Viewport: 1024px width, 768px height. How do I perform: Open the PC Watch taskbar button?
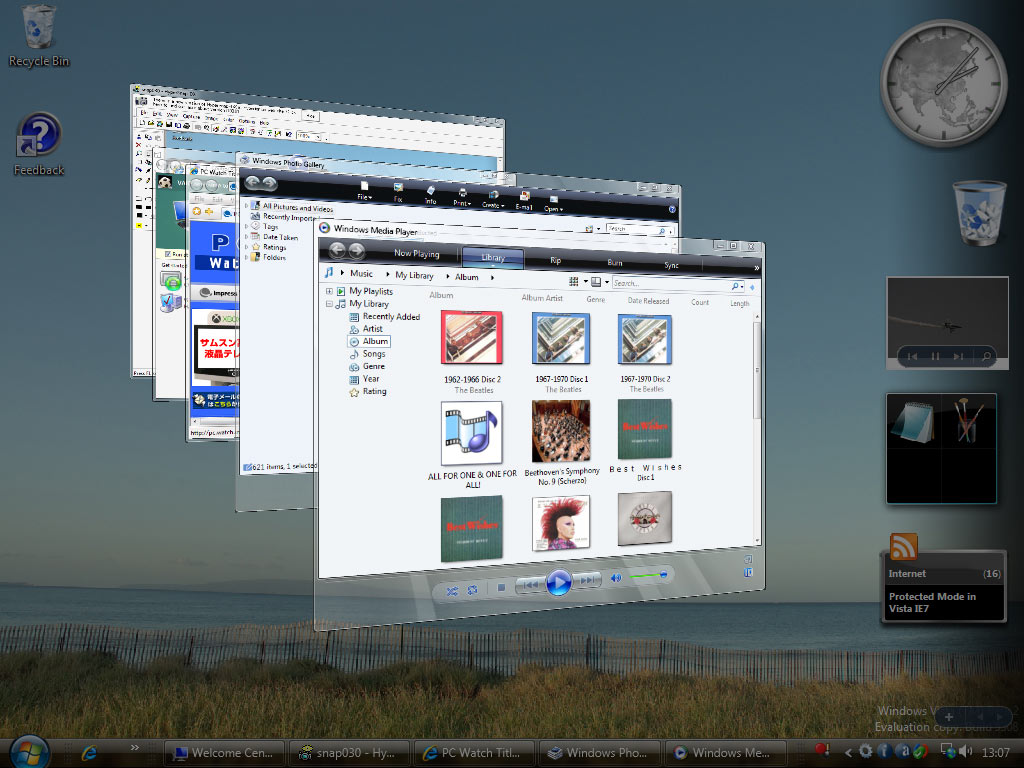pyautogui.click(x=473, y=753)
